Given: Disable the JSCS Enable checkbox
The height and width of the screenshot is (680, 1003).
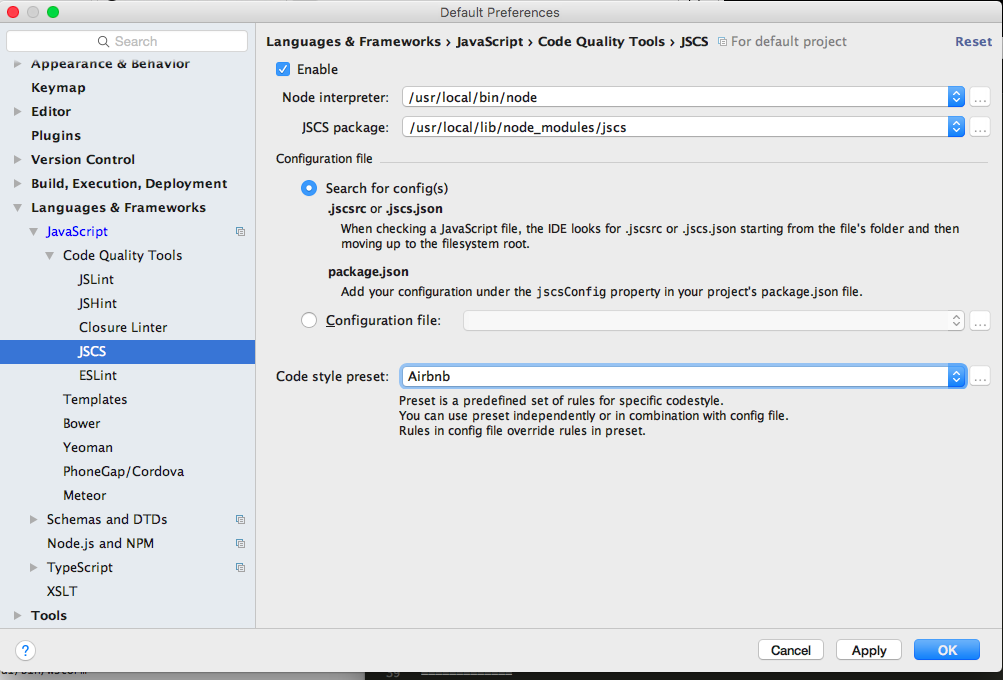Looking at the screenshot, I should point(283,69).
